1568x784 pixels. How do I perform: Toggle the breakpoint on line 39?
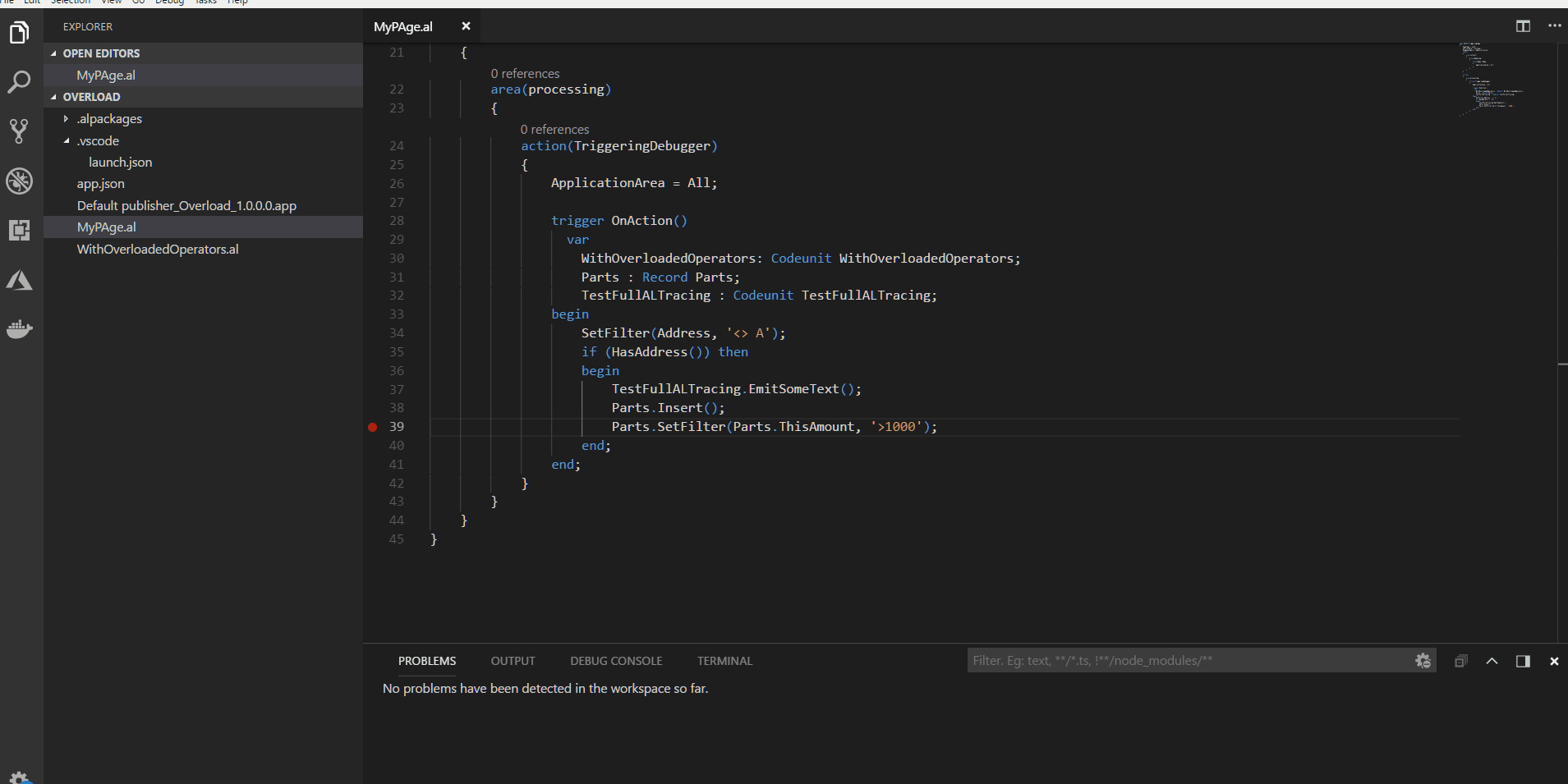click(x=372, y=427)
